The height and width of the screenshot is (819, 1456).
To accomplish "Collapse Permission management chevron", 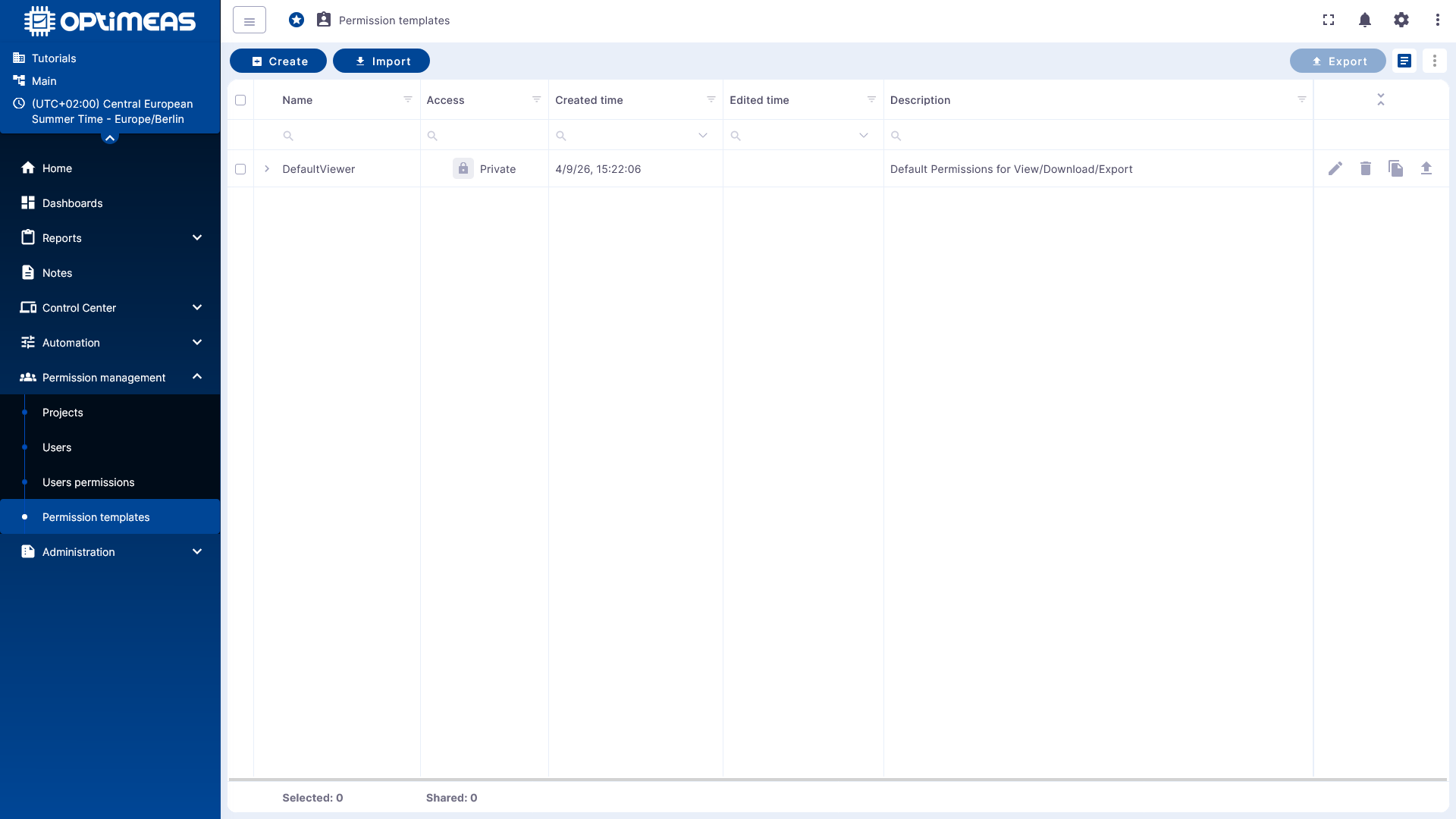I will tap(197, 377).
